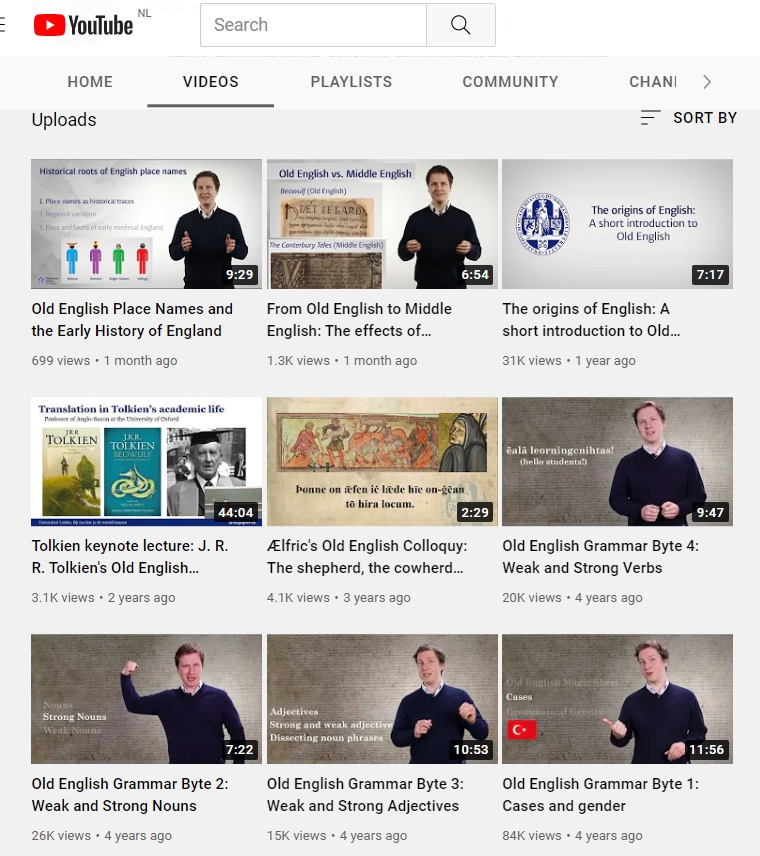Switch to the HOME tab
This screenshot has width=760, height=856.
[90, 82]
